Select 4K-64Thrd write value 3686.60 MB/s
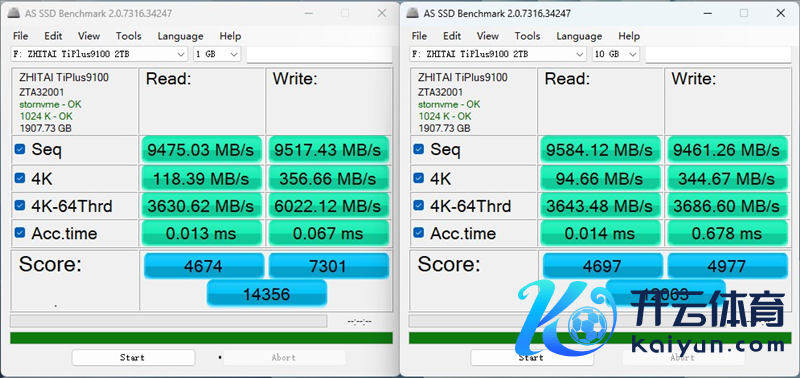800x378 pixels. [727, 206]
